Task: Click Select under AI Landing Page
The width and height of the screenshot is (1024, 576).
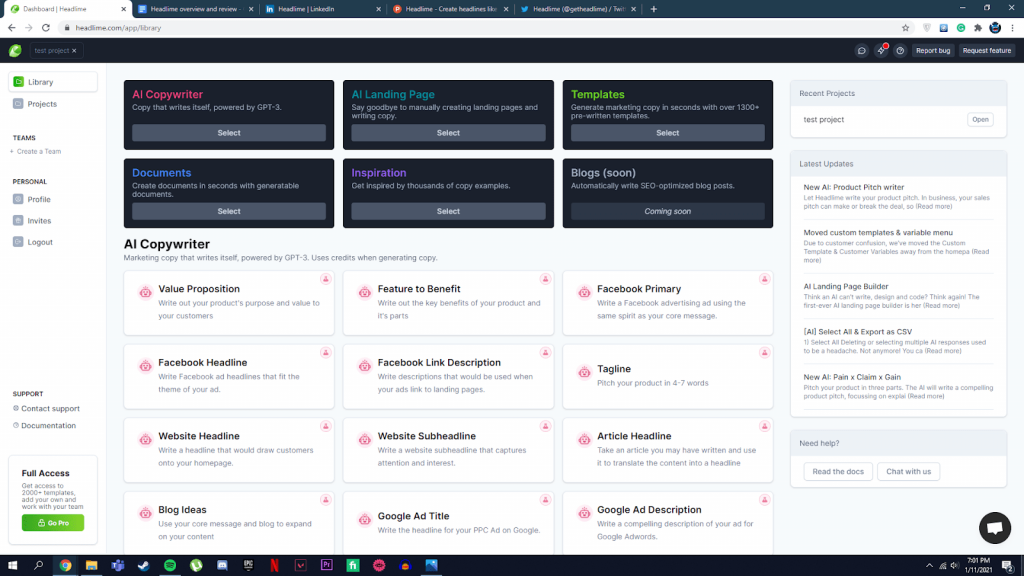Action: point(448,133)
